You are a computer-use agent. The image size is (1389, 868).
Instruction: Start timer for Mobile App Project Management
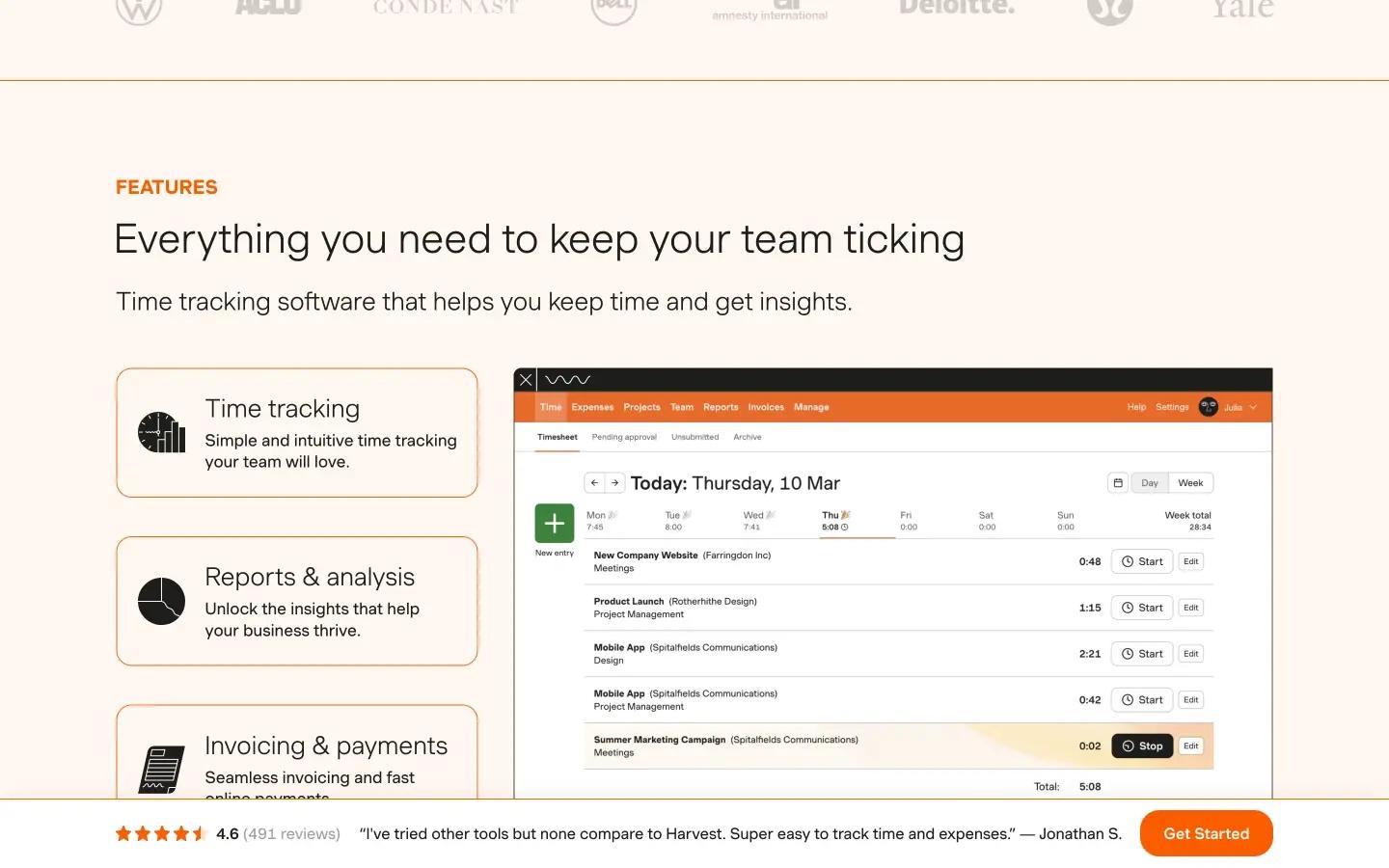(1142, 700)
